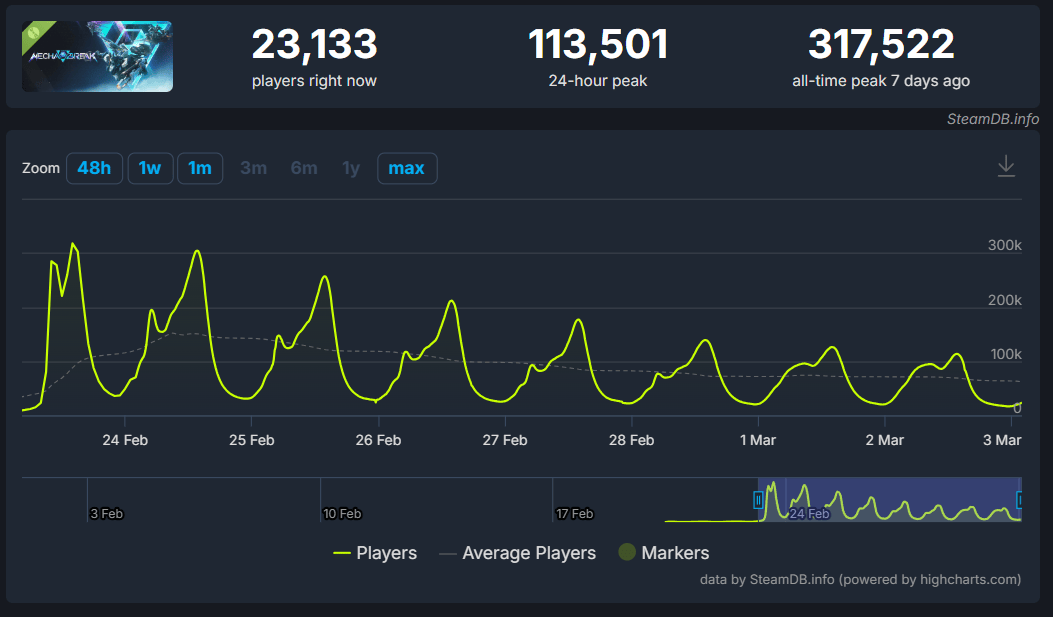
Task: Select the disabled 3m zoom option
Action: coord(254,168)
